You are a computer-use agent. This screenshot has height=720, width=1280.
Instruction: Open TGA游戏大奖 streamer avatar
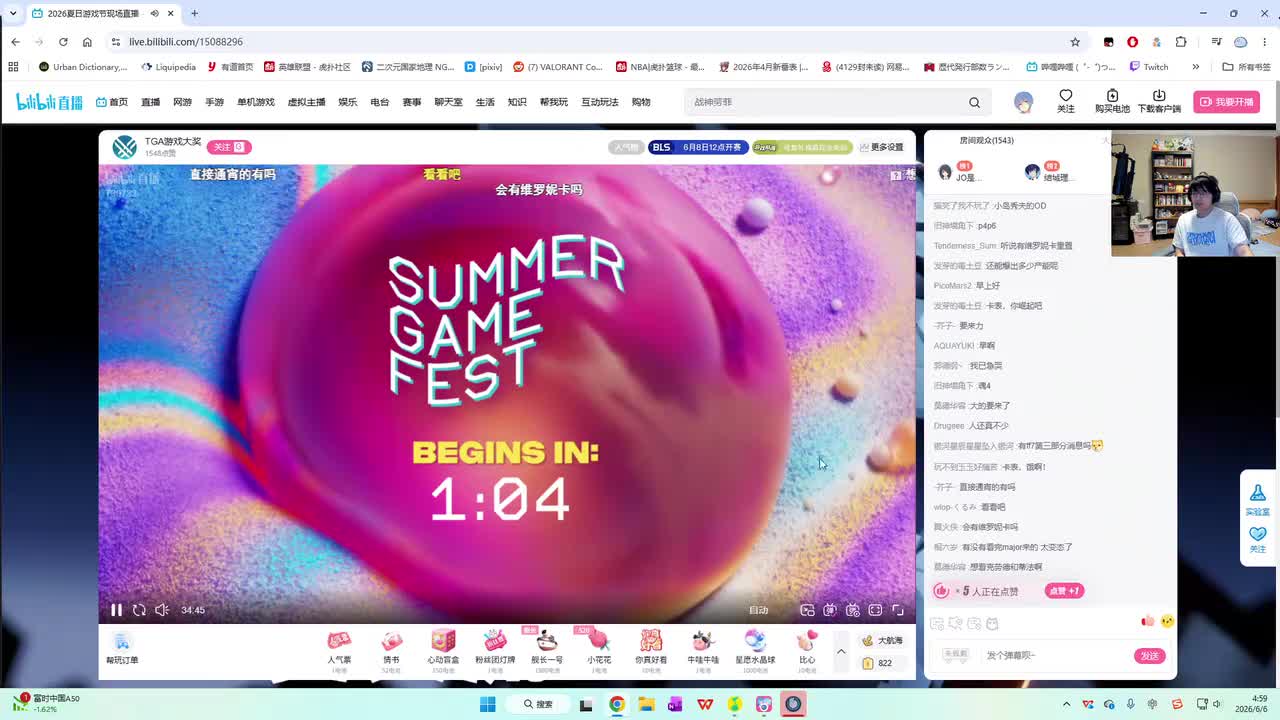click(x=124, y=147)
